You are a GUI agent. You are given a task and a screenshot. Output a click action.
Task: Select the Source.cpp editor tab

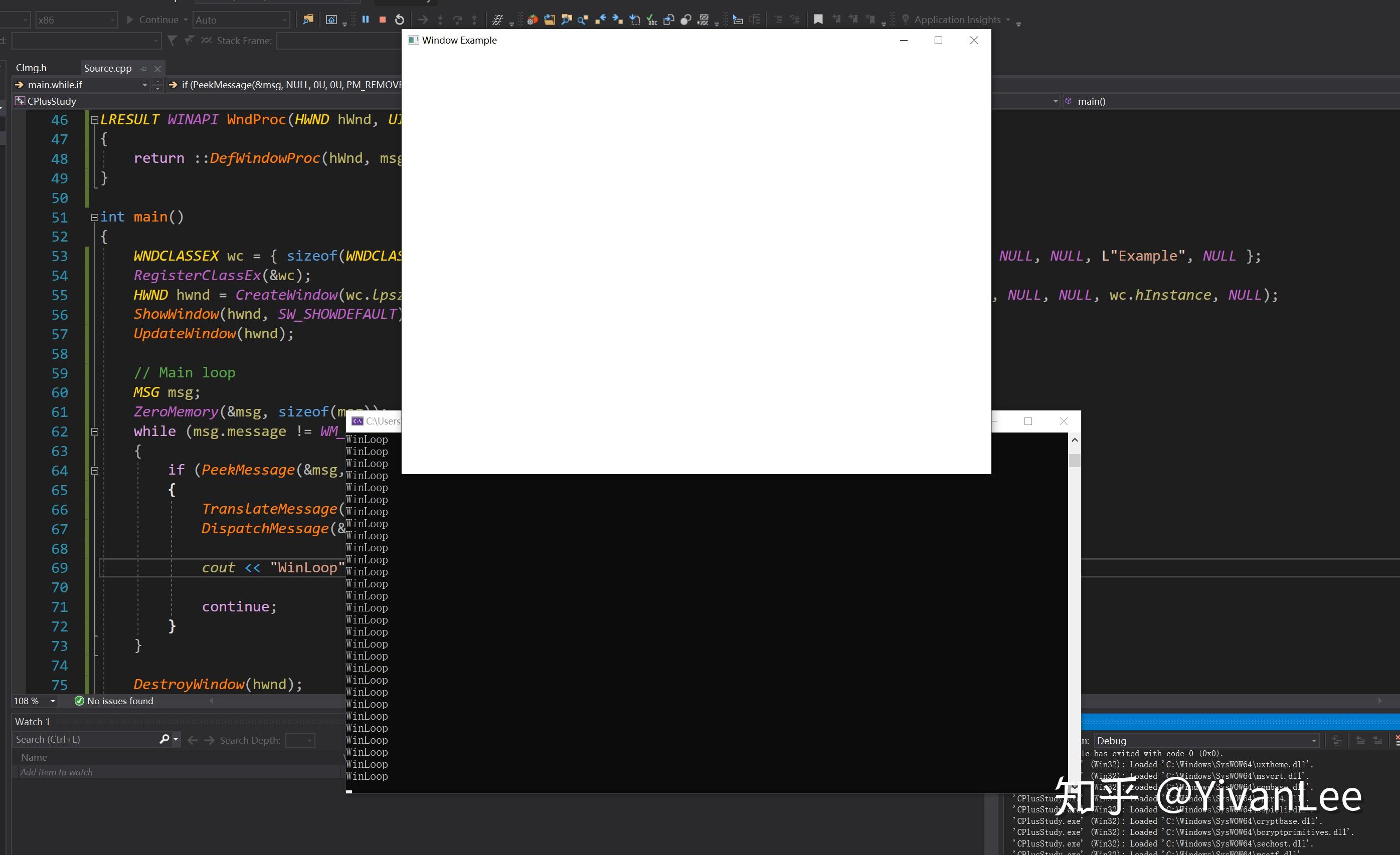pos(107,68)
